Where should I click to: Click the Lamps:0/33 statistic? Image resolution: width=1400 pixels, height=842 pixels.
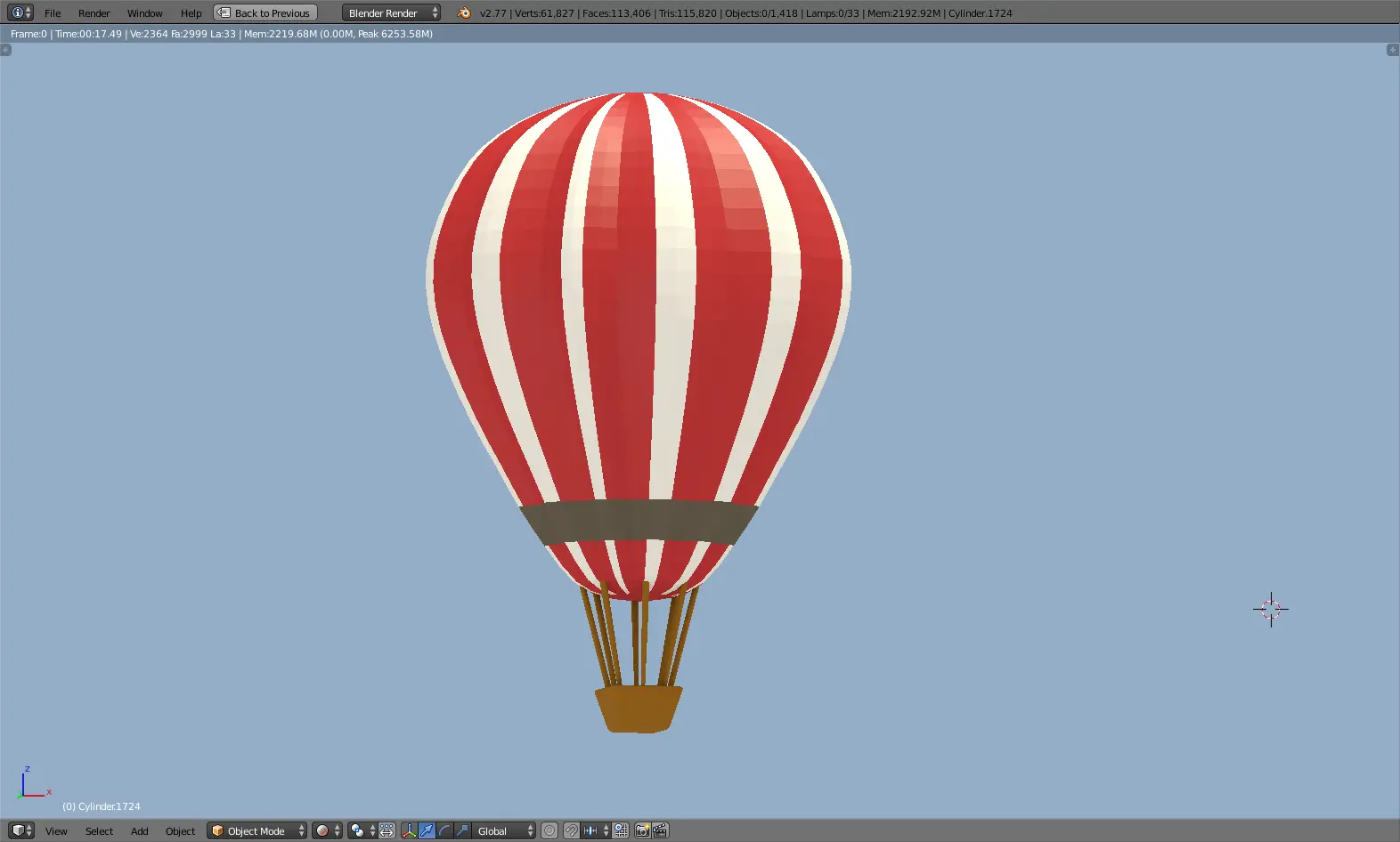coord(833,13)
